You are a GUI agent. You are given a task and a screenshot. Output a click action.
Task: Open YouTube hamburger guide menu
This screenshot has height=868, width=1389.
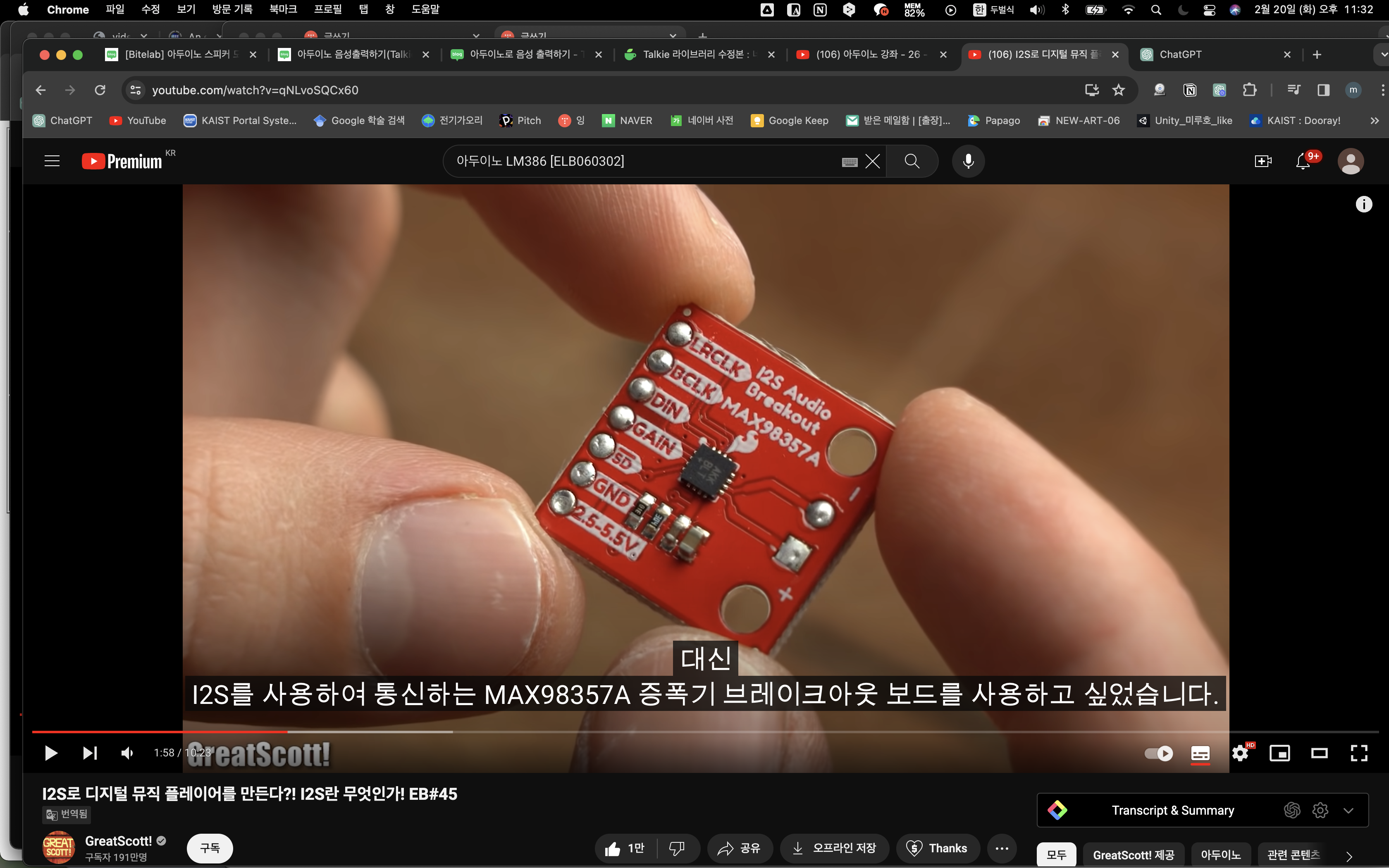click(52, 161)
